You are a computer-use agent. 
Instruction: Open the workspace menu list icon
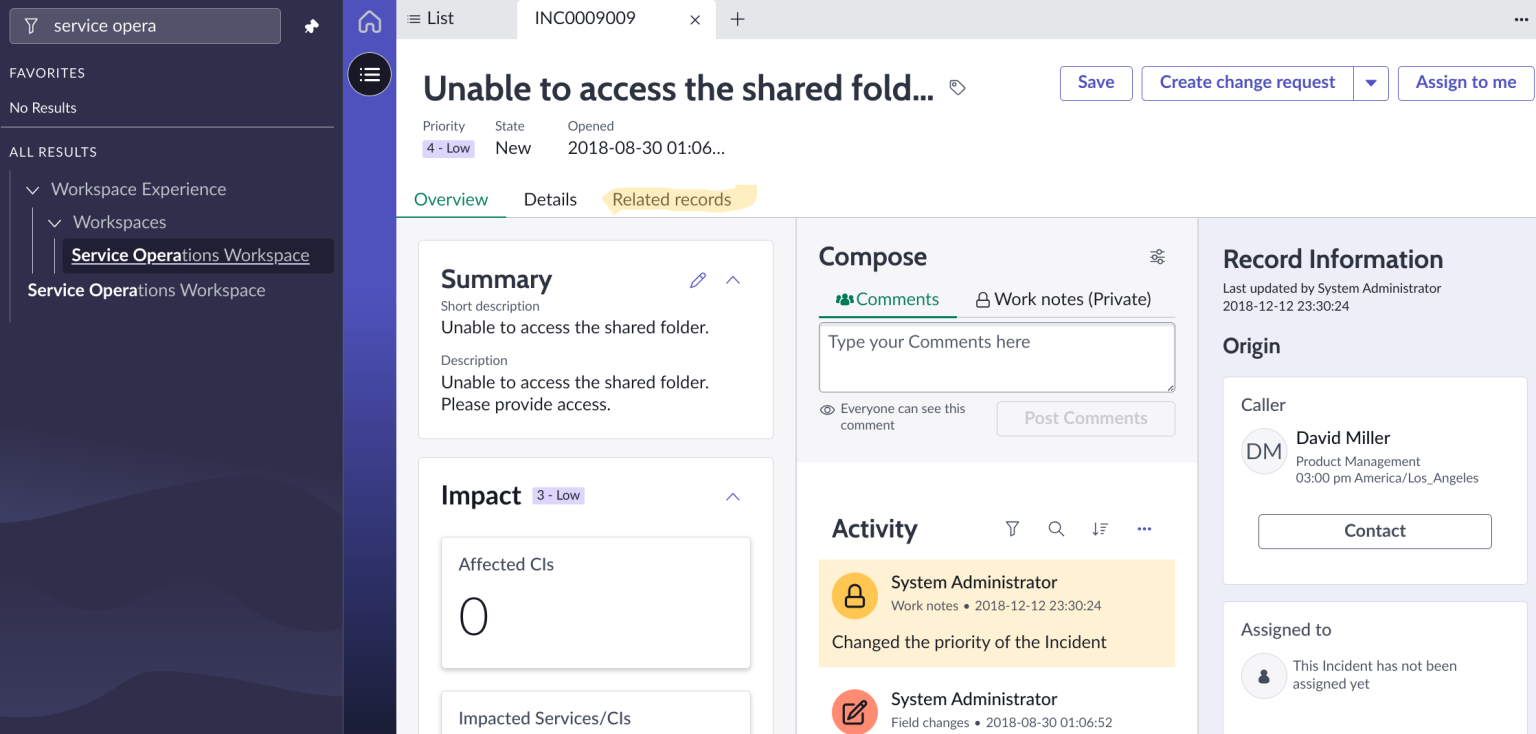(369, 74)
